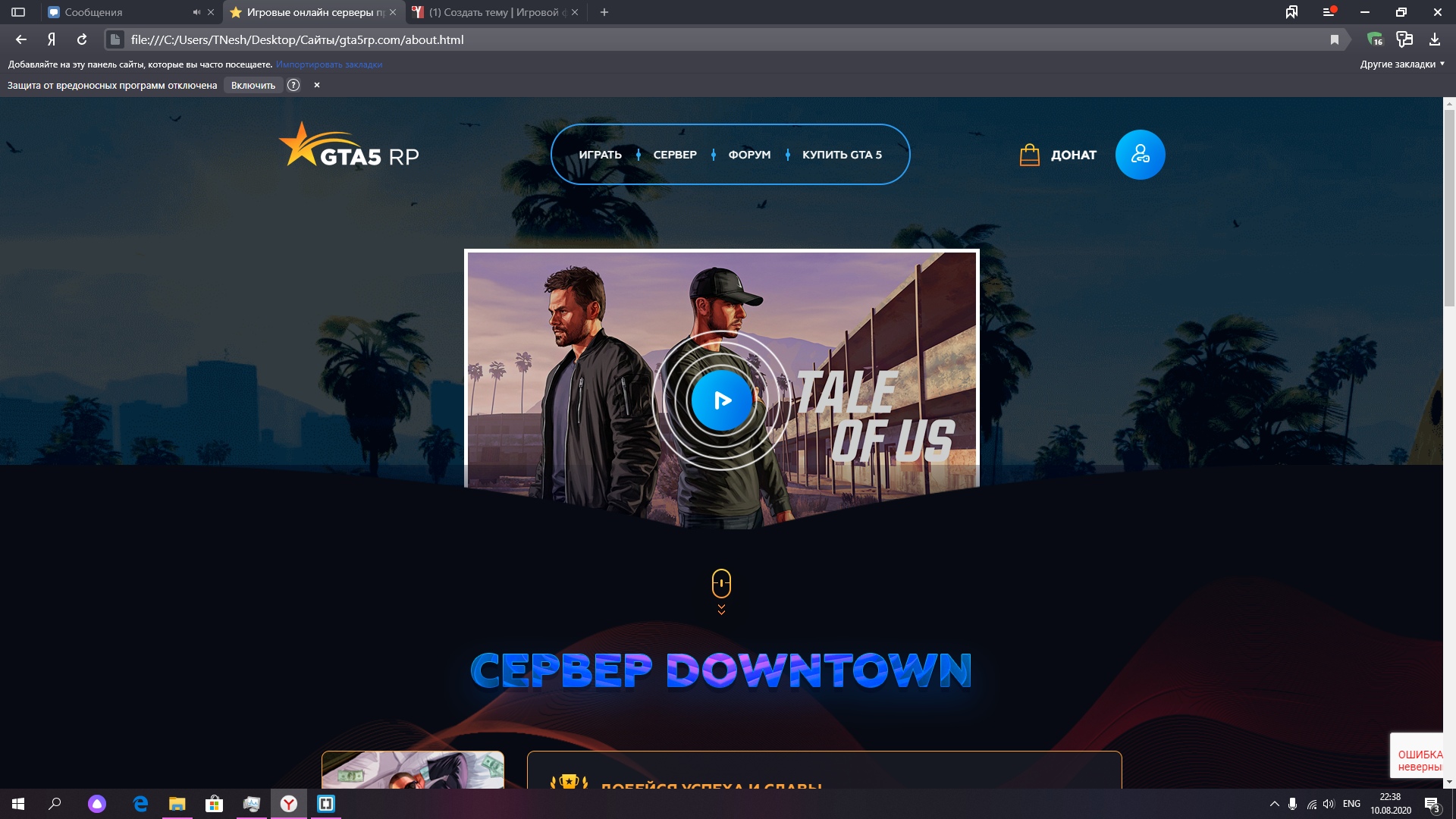Bookmark this page using the address bar icon
The width and height of the screenshot is (1456, 819).
1335,39
